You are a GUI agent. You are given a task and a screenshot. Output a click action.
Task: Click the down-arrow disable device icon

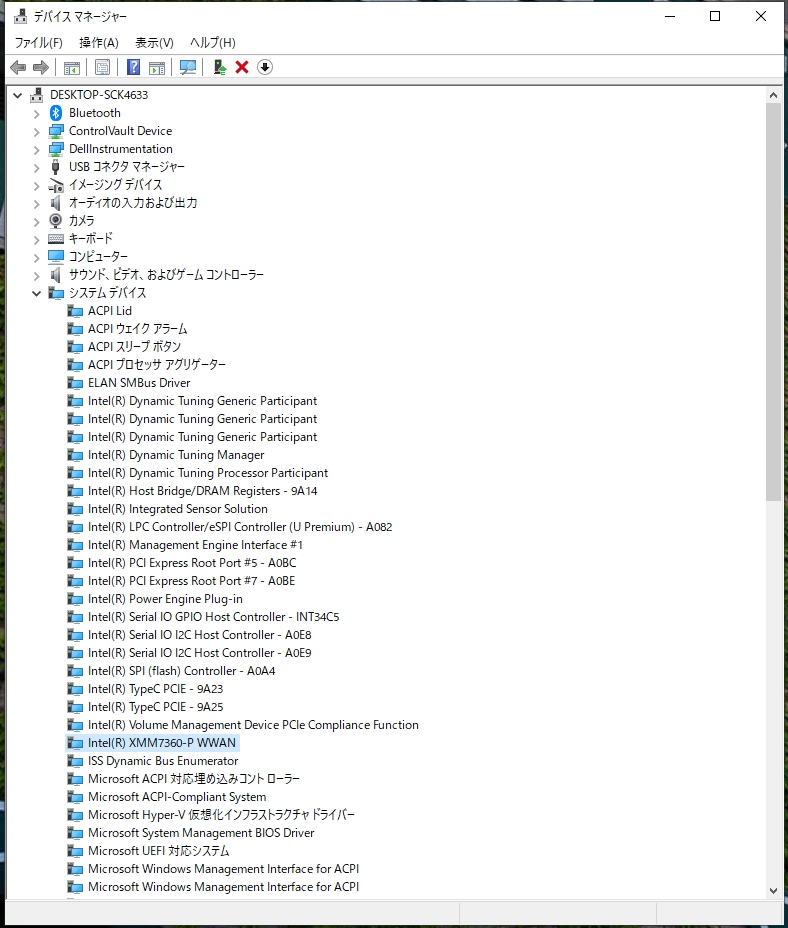(x=265, y=67)
